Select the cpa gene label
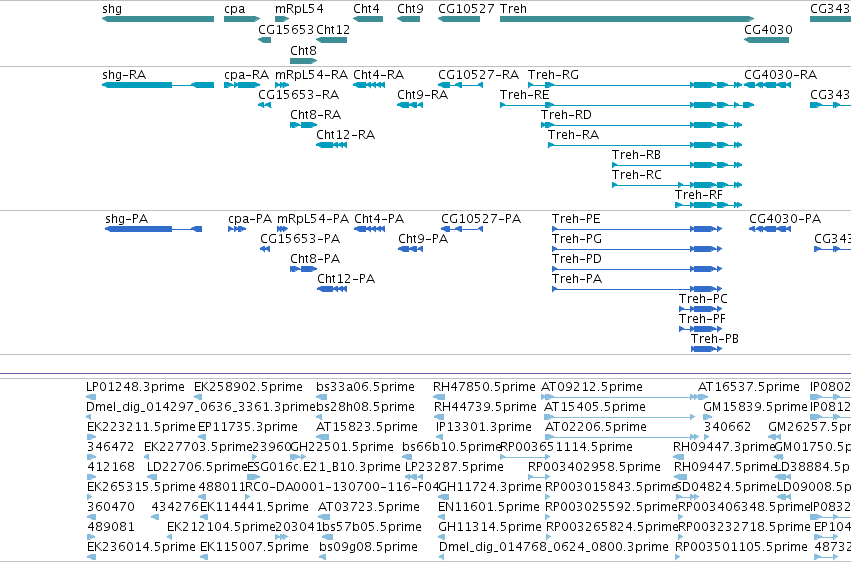Image resolution: width=851 pixels, height=562 pixels. [x=234, y=9]
